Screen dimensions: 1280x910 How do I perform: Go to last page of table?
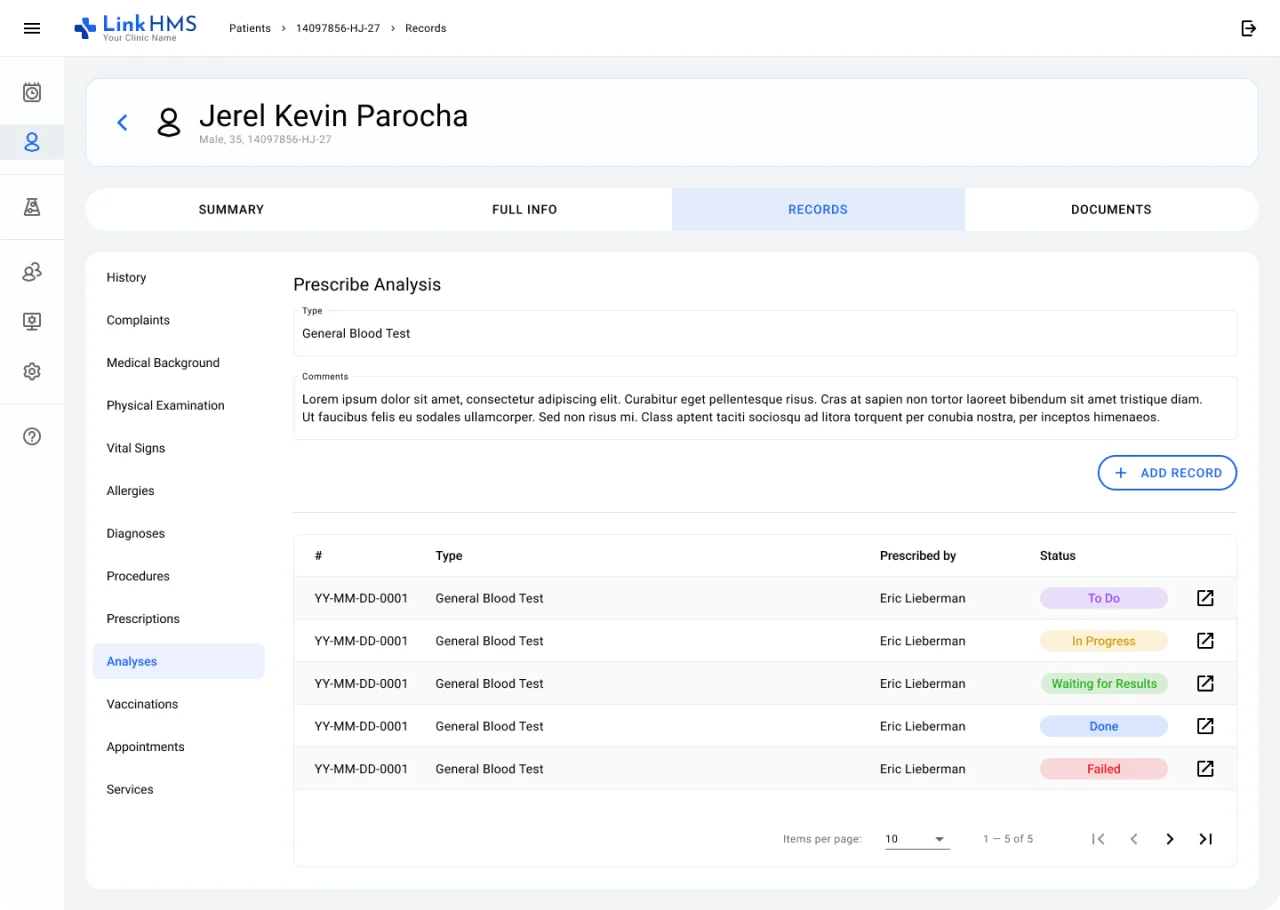pyautogui.click(x=1206, y=839)
